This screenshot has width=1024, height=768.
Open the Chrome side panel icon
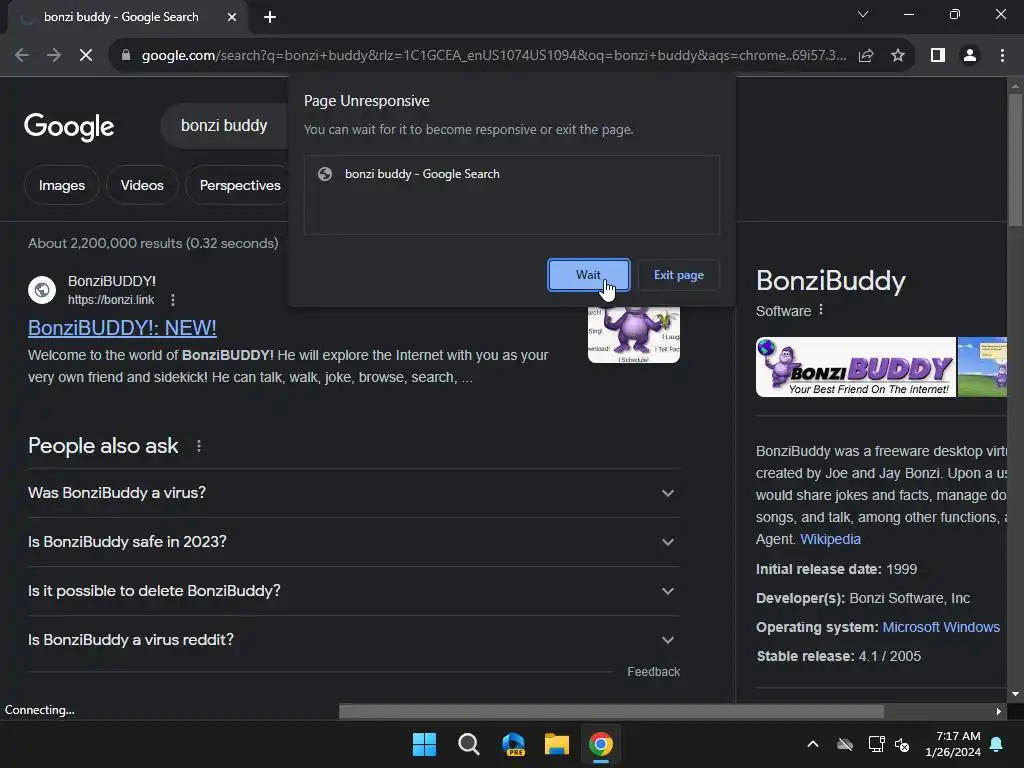[938, 56]
